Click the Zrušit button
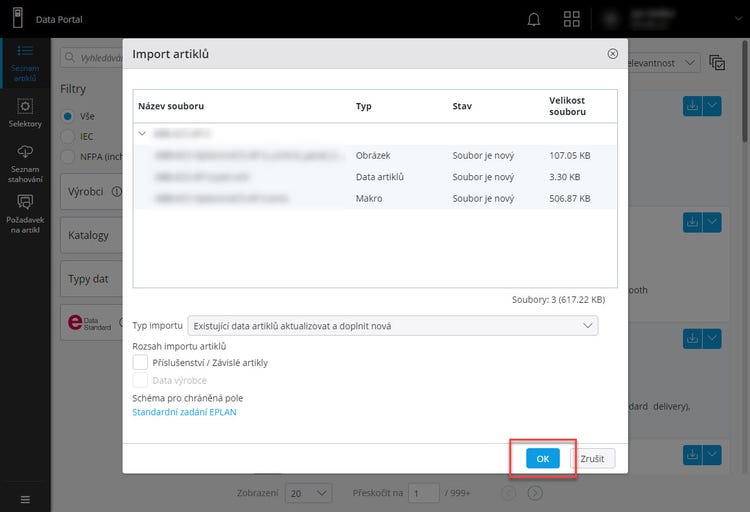The image size is (750, 512). [x=592, y=458]
